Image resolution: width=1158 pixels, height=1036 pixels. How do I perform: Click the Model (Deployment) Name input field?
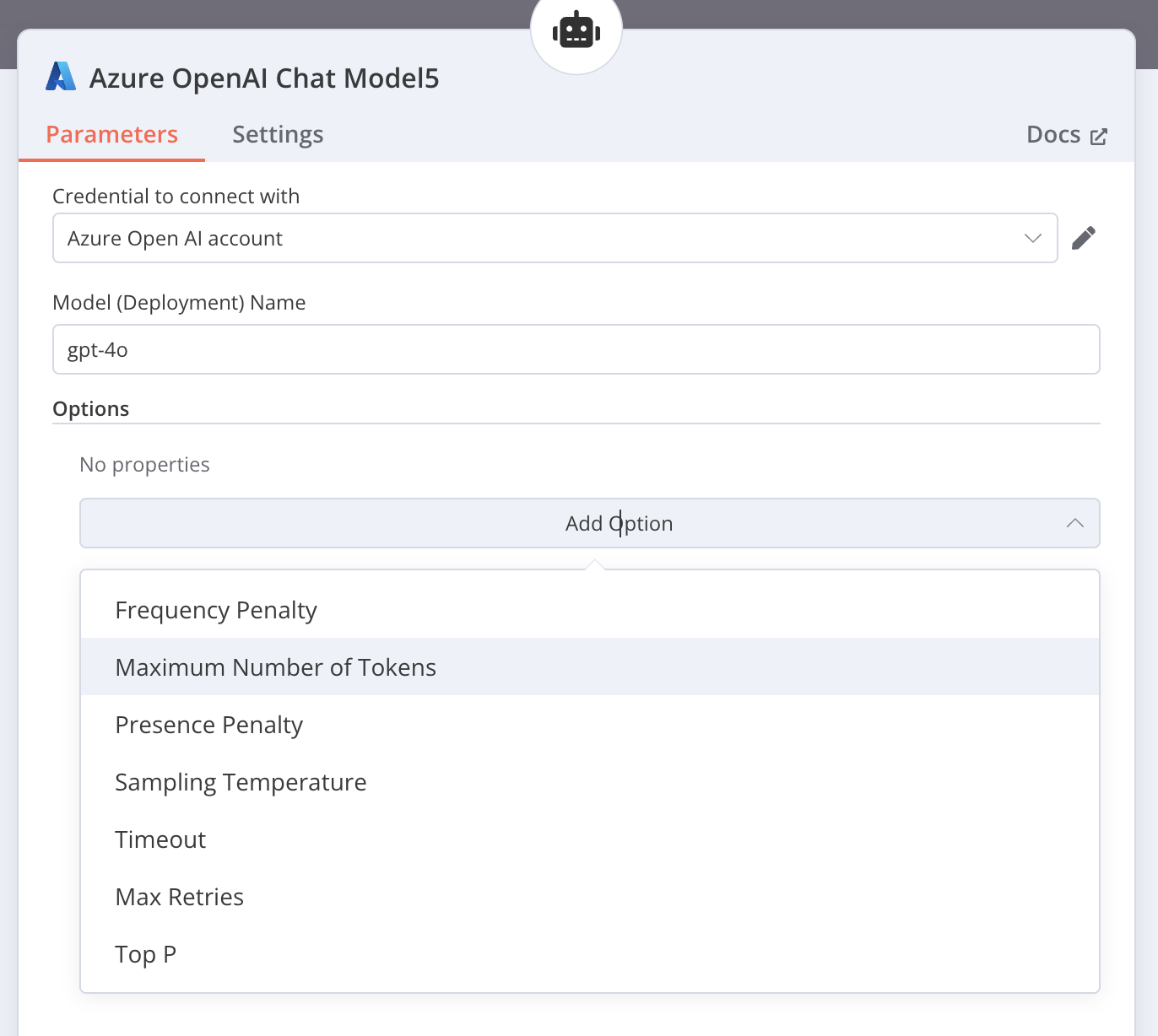pos(576,349)
